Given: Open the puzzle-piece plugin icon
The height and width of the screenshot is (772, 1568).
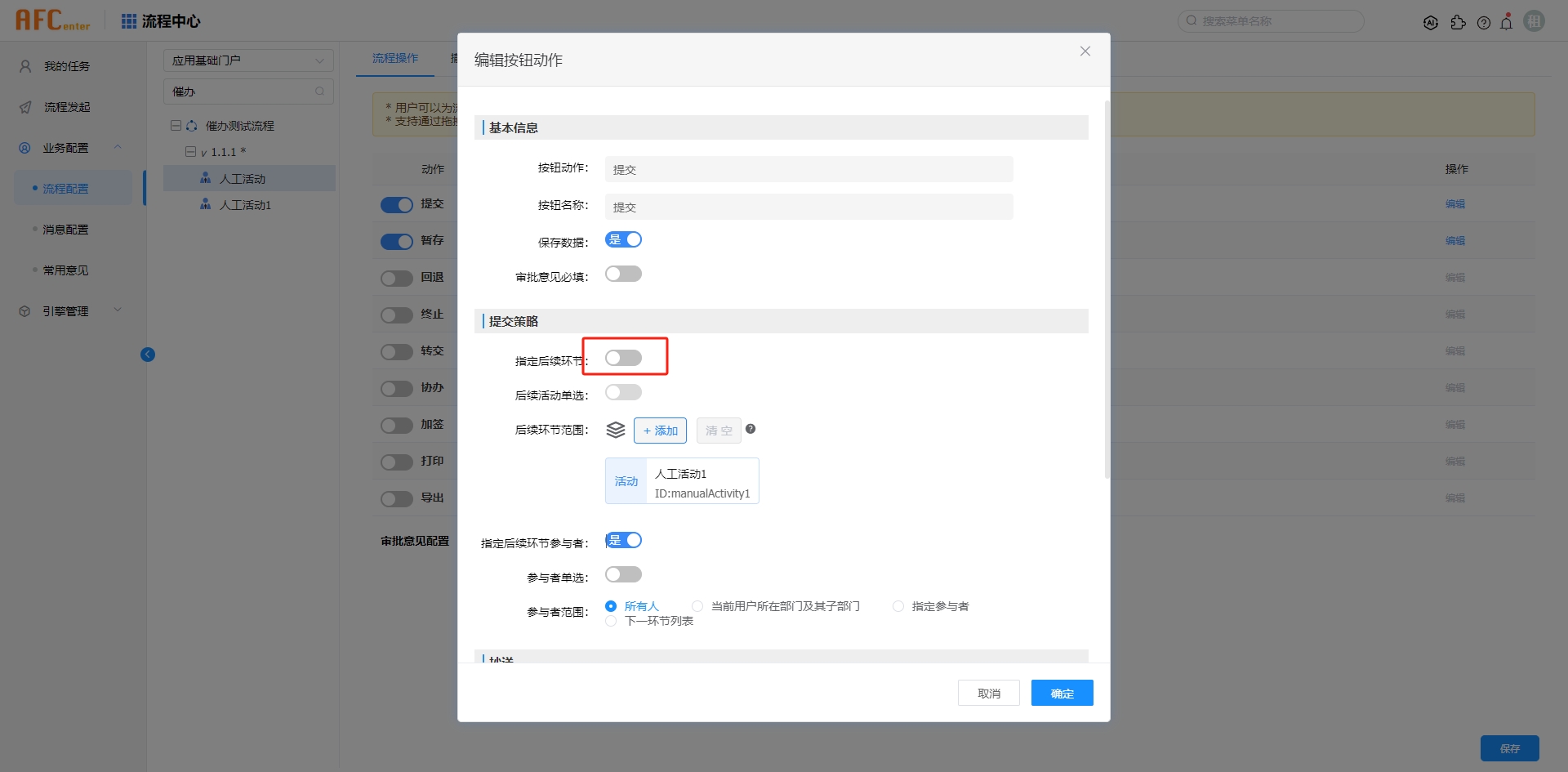Looking at the screenshot, I should coord(1458,23).
